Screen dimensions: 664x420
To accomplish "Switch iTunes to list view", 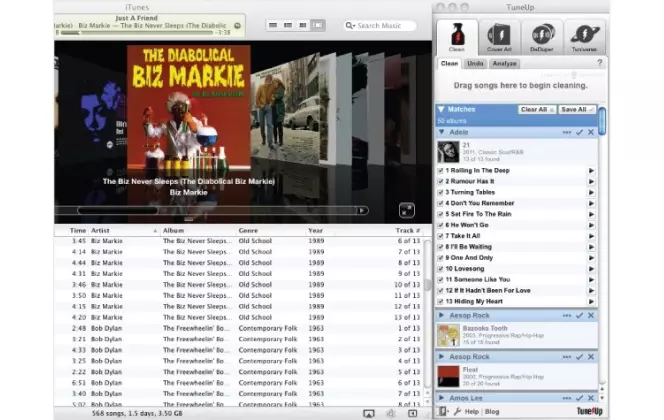I will point(273,25).
